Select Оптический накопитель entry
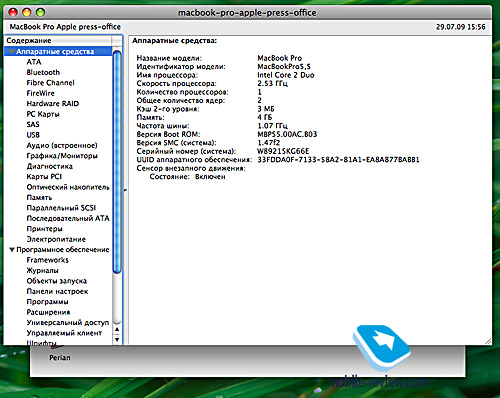The image size is (500, 398). click(68, 187)
